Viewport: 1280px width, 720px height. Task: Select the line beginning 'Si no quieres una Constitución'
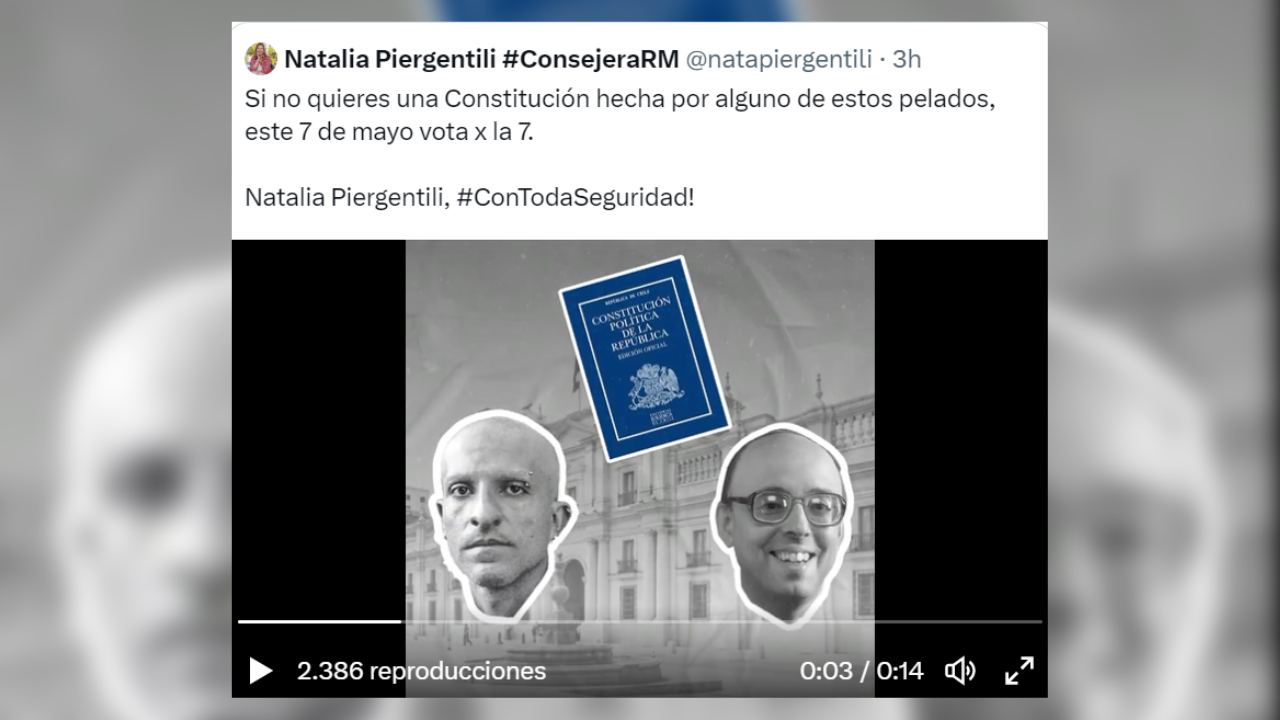(621, 100)
